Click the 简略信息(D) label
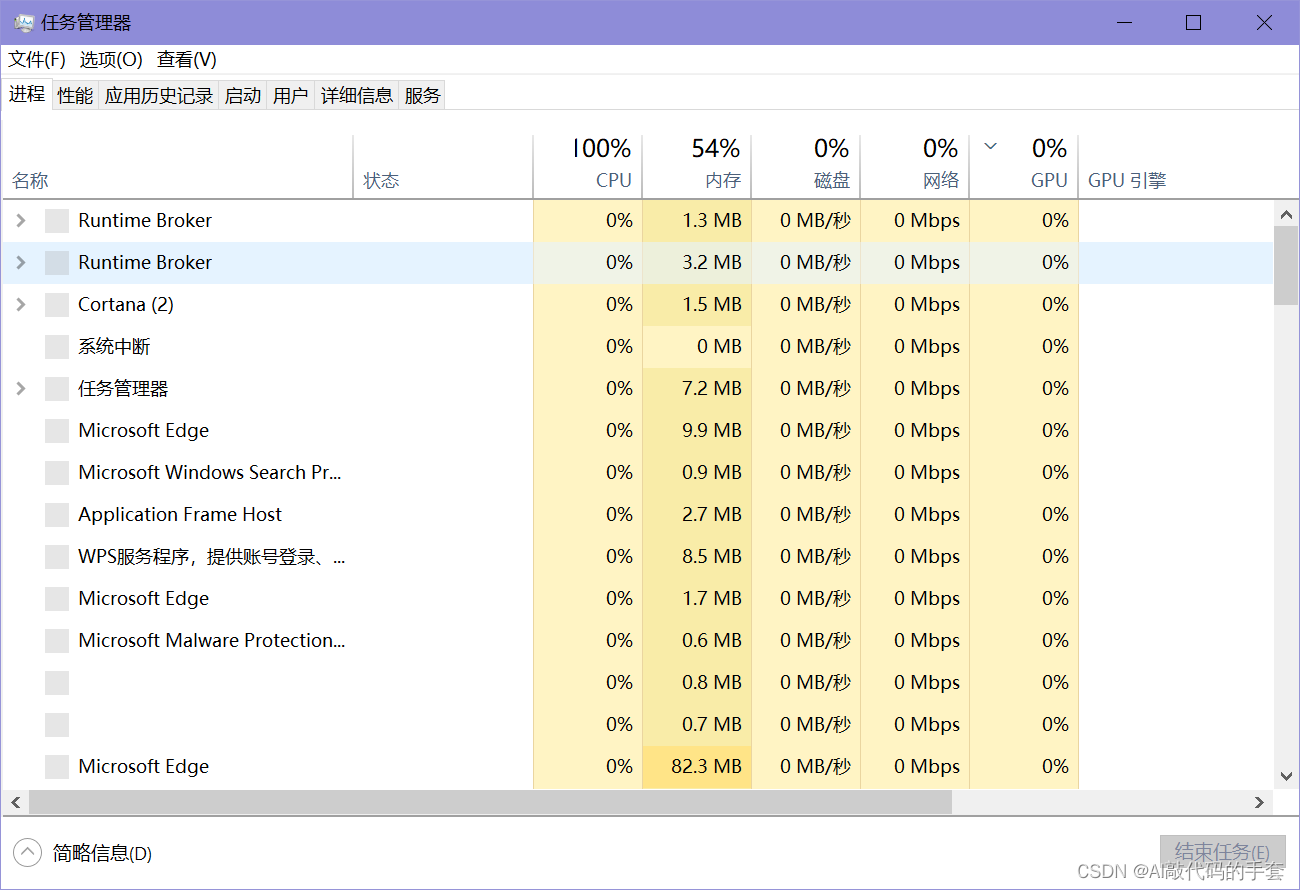 pyautogui.click(x=102, y=853)
